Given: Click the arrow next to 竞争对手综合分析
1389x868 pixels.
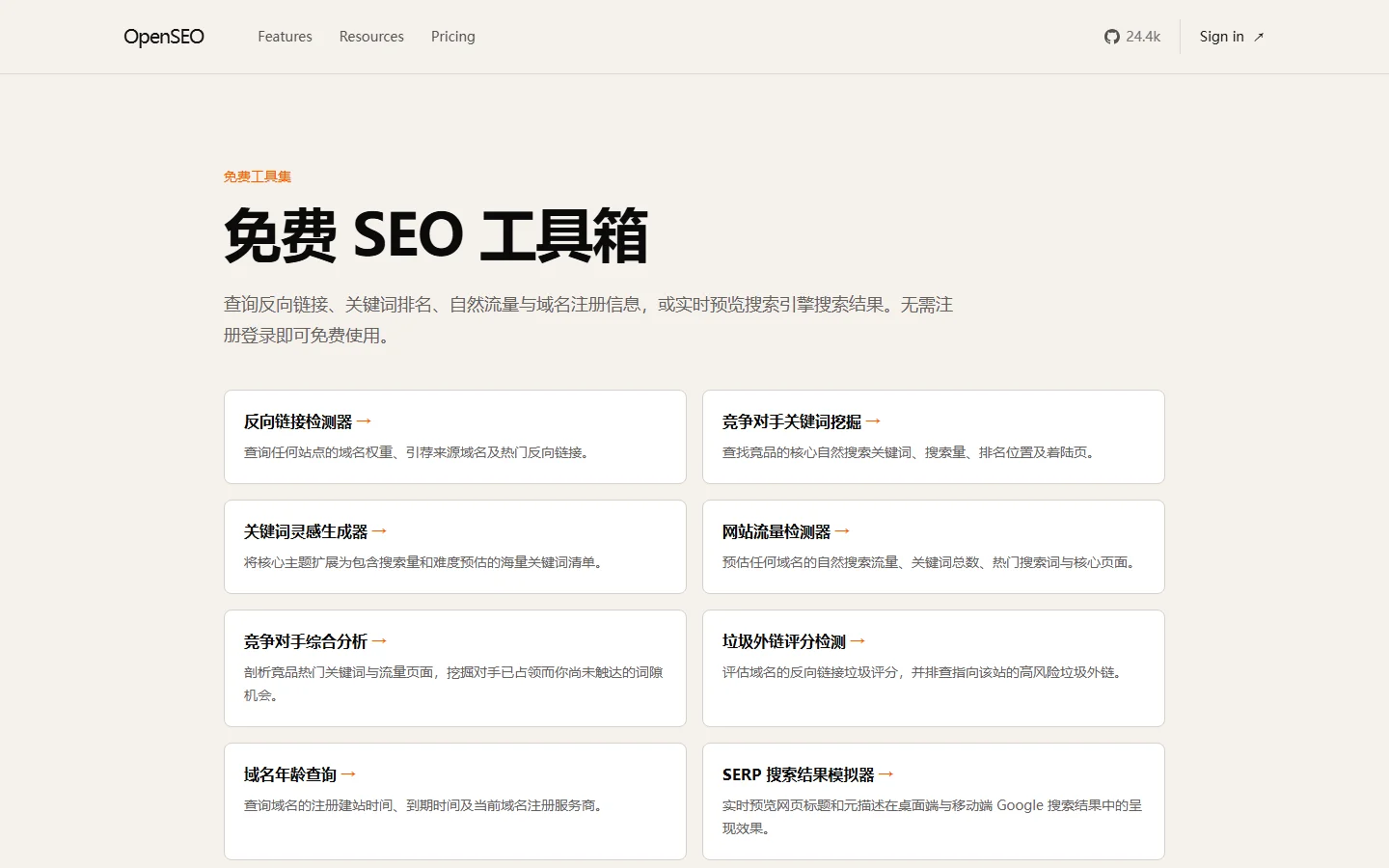Looking at the screenshot, I should click(379, 641).
